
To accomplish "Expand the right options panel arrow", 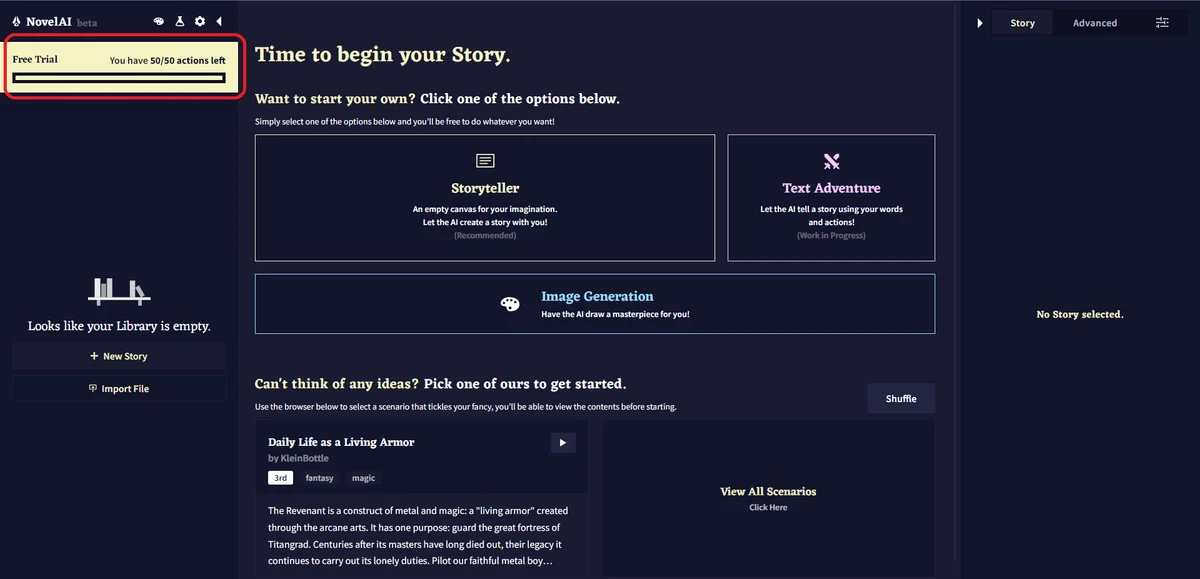I will pyautogui.click(x=980, y=23).
